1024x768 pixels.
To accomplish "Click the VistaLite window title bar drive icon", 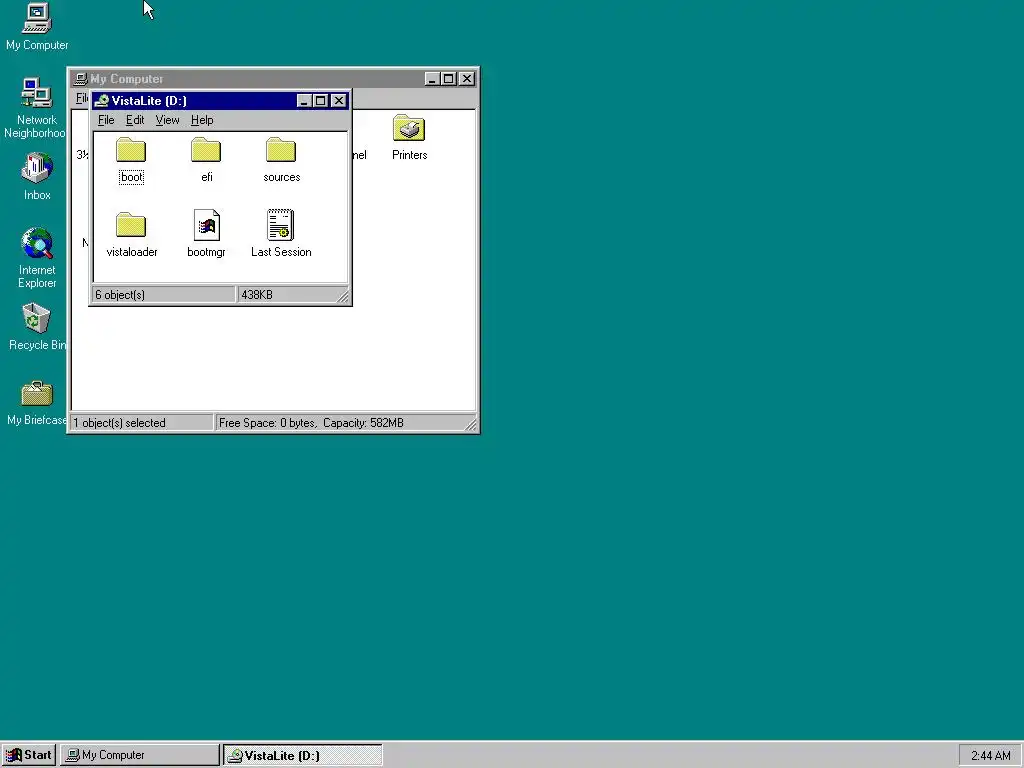I will [x=101, y=101].
